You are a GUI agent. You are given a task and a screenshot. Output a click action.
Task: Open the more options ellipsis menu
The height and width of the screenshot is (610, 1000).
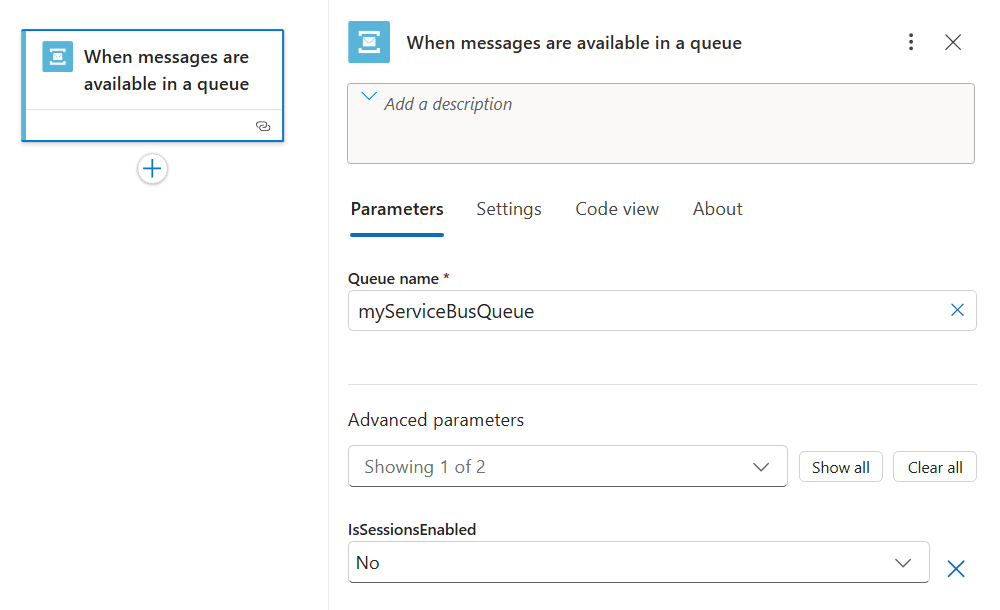[911, 42]
